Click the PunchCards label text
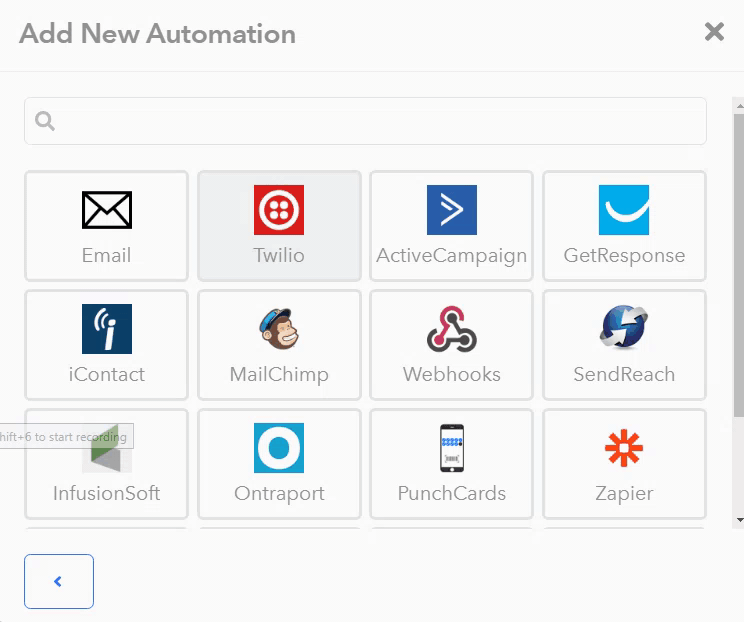Viewport: 744px width, 622px height. coord(452,493)
